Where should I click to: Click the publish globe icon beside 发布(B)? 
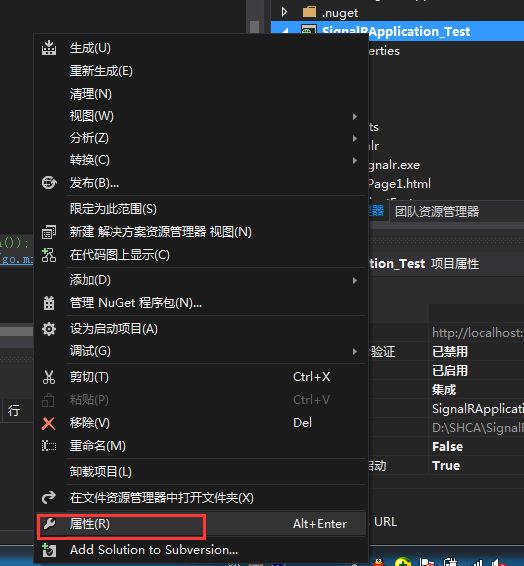49,183
